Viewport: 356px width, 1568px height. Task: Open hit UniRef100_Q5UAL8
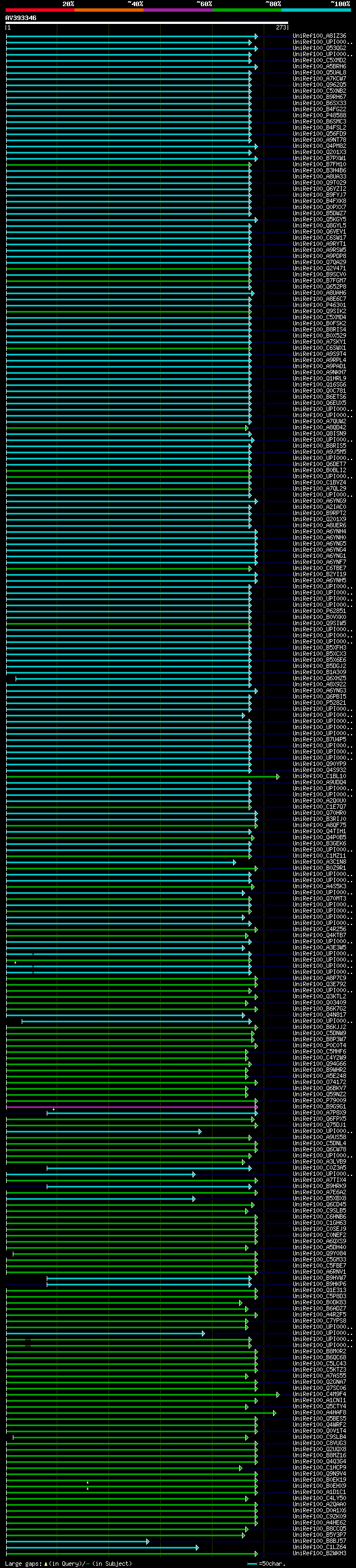[x=319, y=72]
